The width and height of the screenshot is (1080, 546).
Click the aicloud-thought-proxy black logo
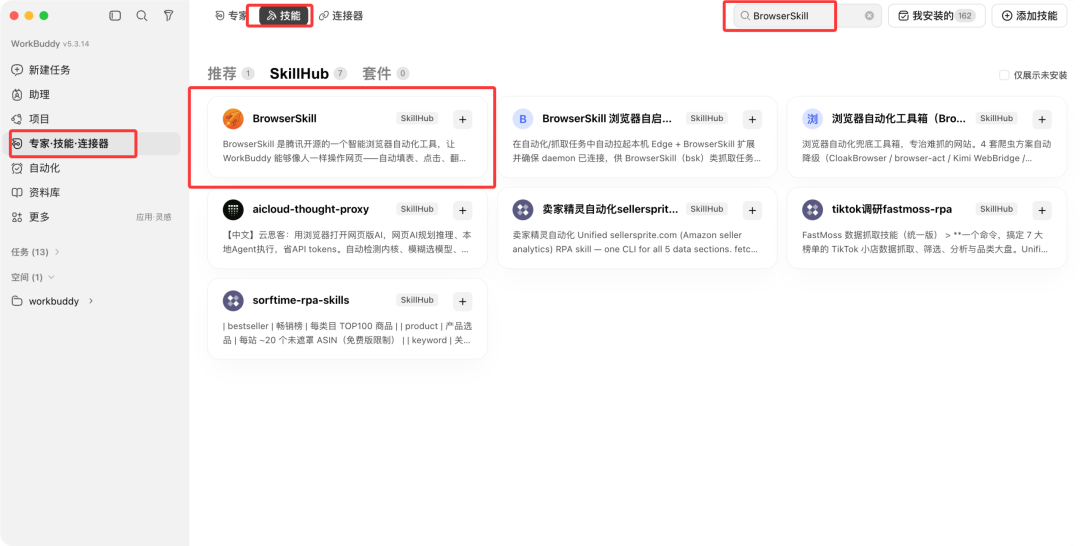pos(233,209)
